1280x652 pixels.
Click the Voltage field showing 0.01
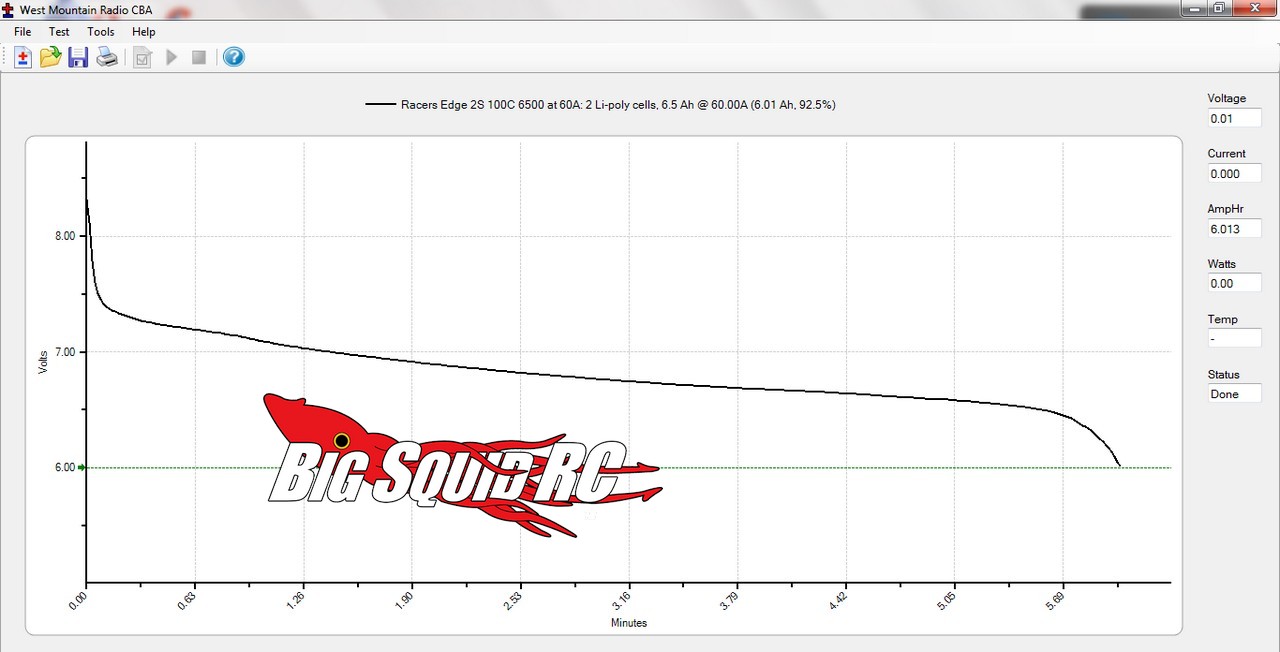(x=1234, y=118)
